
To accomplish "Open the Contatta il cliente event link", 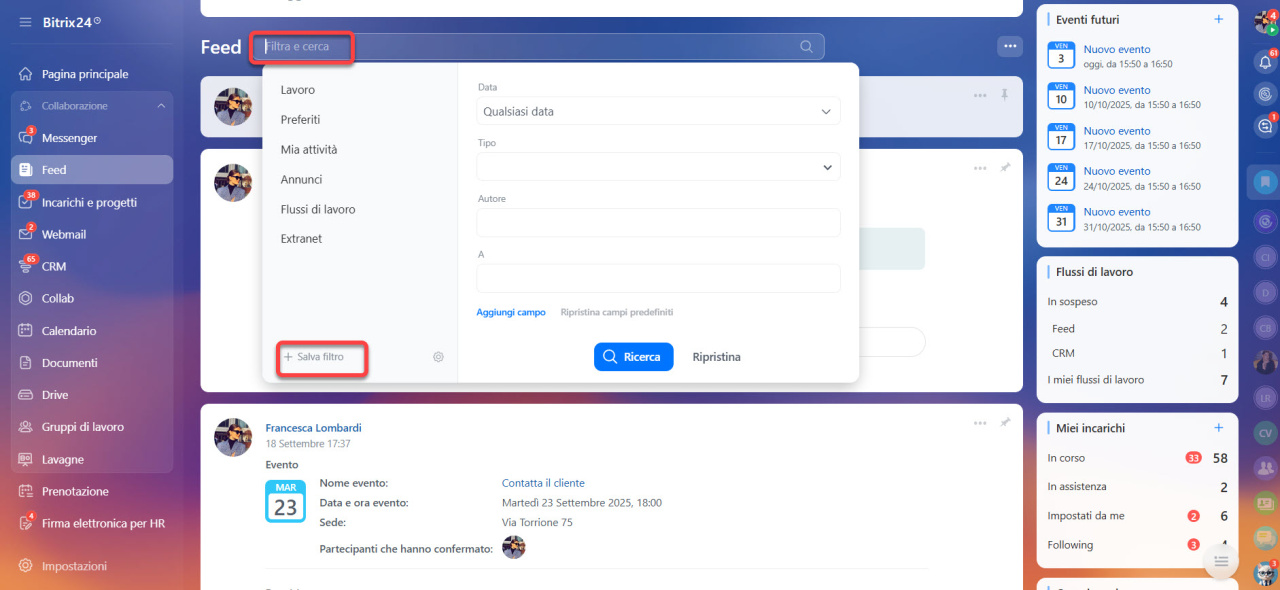I will pyautogui.click(x=543, y=483).
